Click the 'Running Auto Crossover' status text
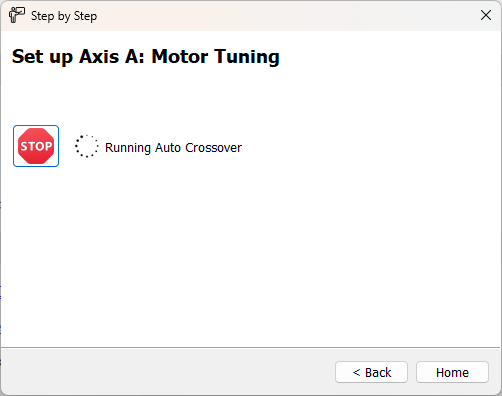 [x=173, y=148]
